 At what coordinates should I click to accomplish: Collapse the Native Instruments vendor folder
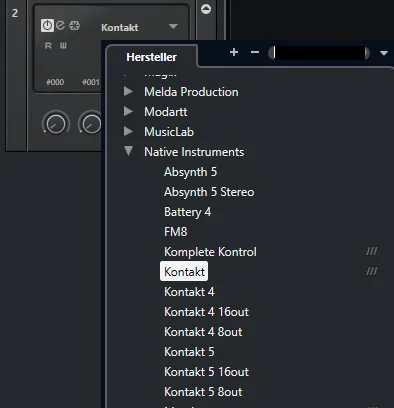[x=128, y=151]
